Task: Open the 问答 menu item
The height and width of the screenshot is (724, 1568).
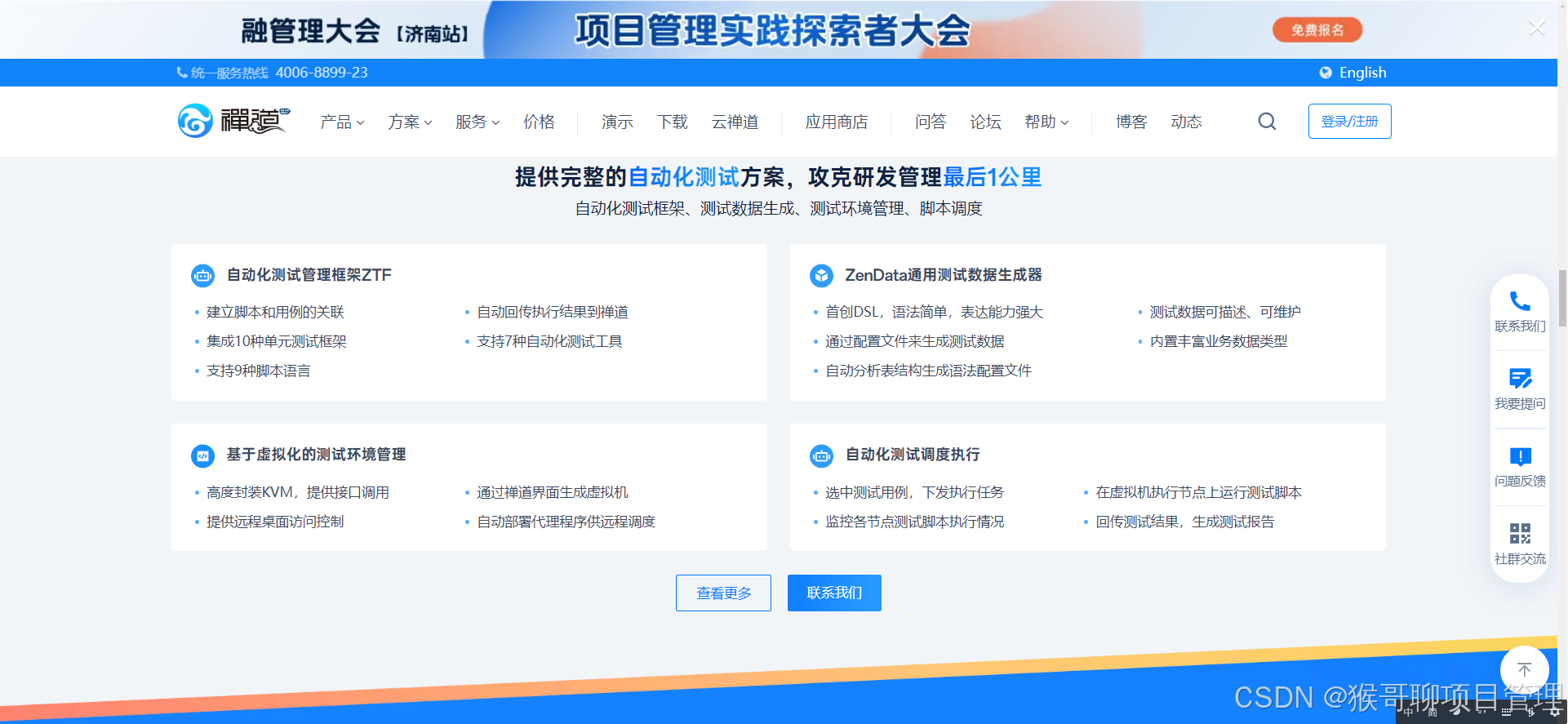Action: coord(931,122)
